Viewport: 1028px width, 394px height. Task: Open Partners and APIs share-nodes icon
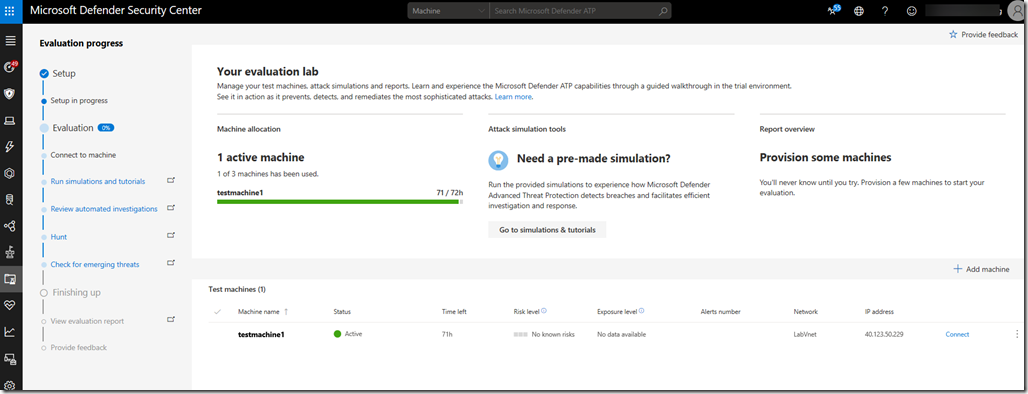[x=10, y=226]
